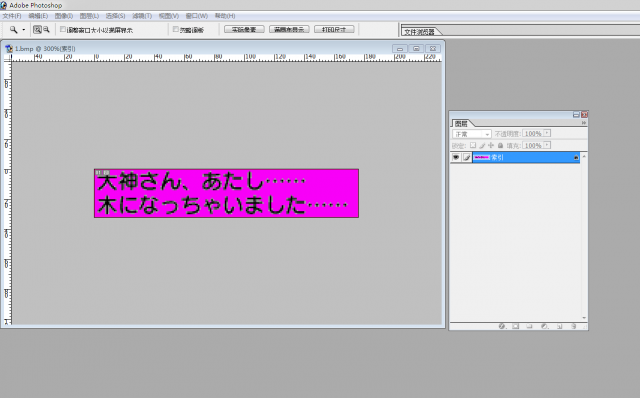The height and width of the screenshot is (398, 640).
Task: Toggle lock transparent pixels checkbox
Action: tap(473, 145)
